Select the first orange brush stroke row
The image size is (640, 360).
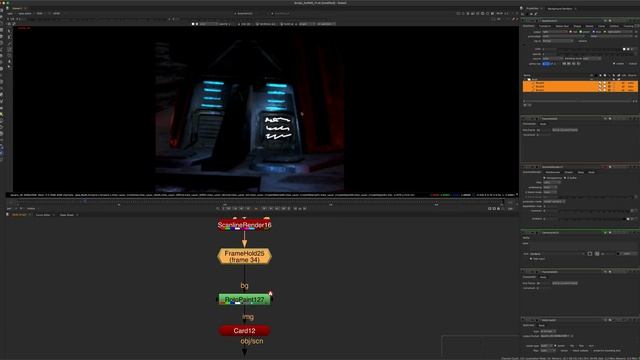coord(580,83)
